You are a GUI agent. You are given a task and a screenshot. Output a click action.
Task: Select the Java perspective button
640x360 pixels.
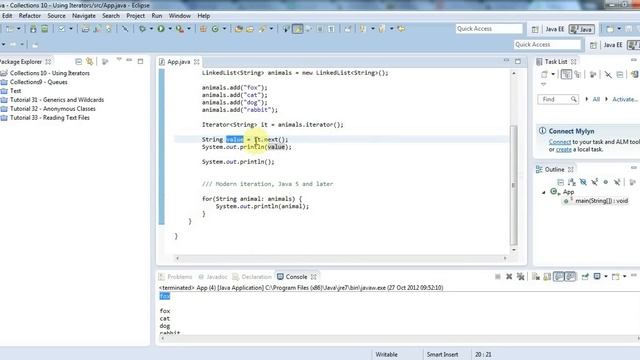click(582, 29)
